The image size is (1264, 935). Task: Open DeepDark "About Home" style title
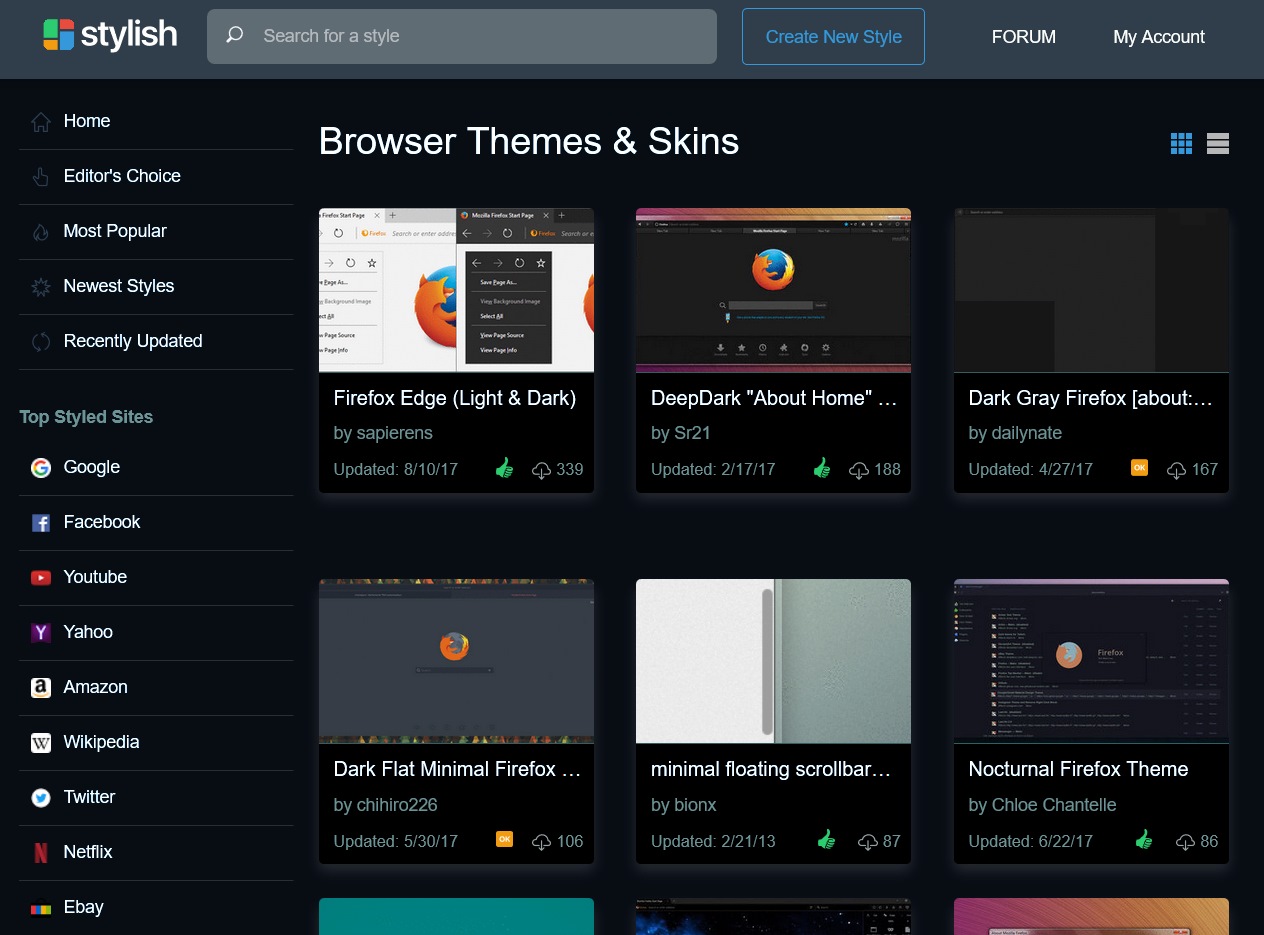point(774,398)
